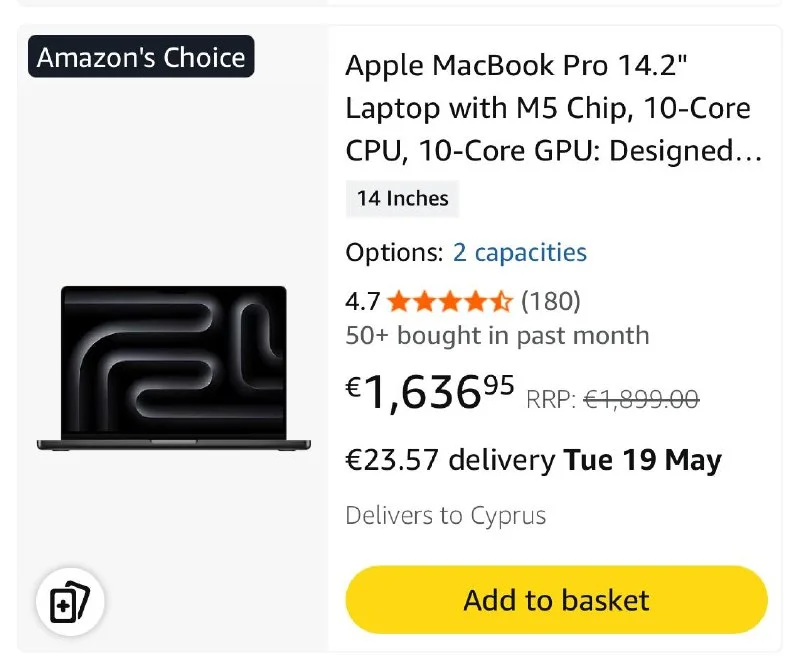800x658 pixels.
Task: Tap the add-to-compare cards icon
Action: pyautogui.click(x=70, y=601)
